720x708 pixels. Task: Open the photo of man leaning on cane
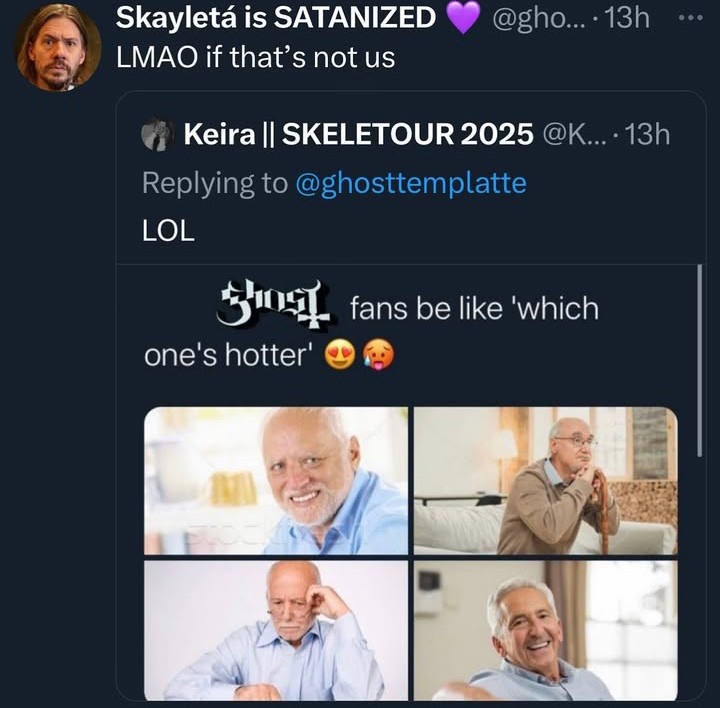[x=545, y=480]
